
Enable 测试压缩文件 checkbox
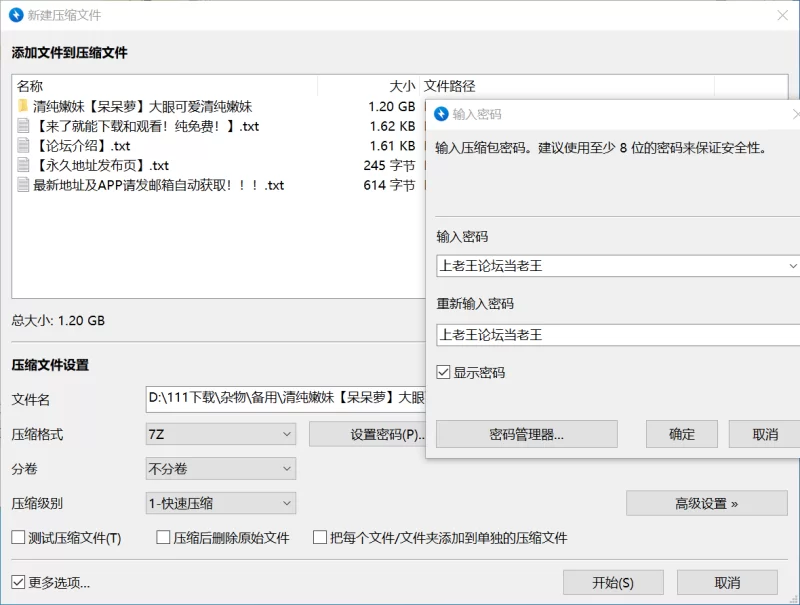tap(18, 538)
